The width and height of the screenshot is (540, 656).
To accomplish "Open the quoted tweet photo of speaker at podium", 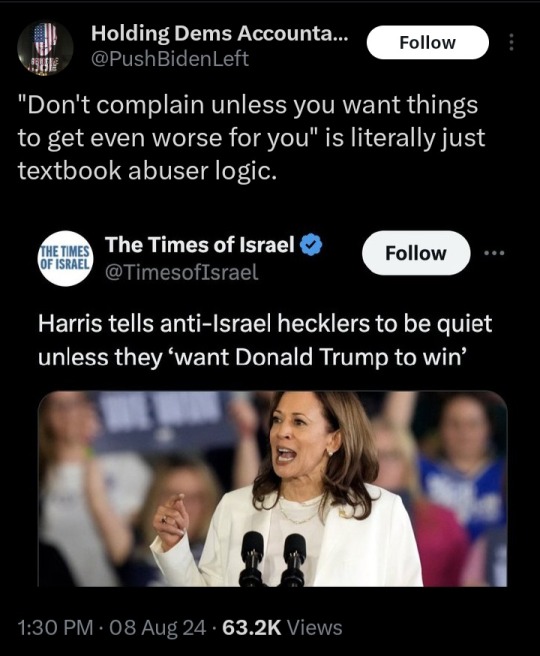I will pos(273,489).
